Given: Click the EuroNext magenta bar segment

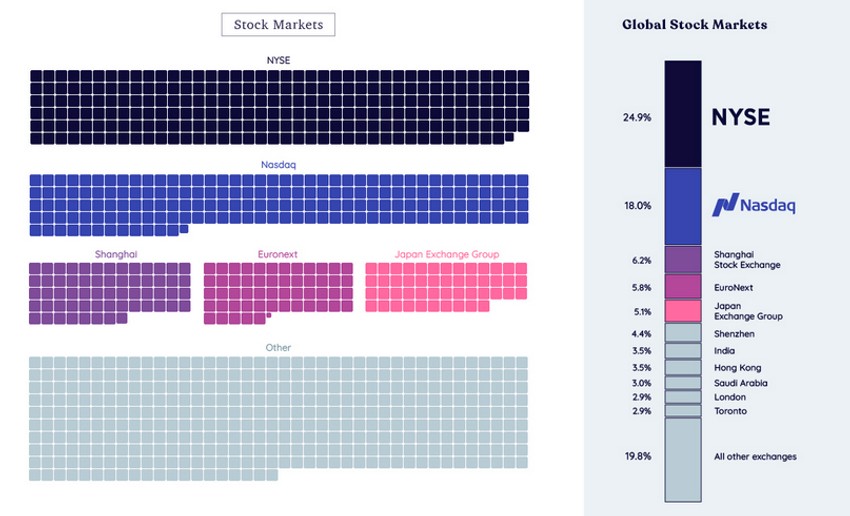Looking at the screenshot, I should 683,287.
